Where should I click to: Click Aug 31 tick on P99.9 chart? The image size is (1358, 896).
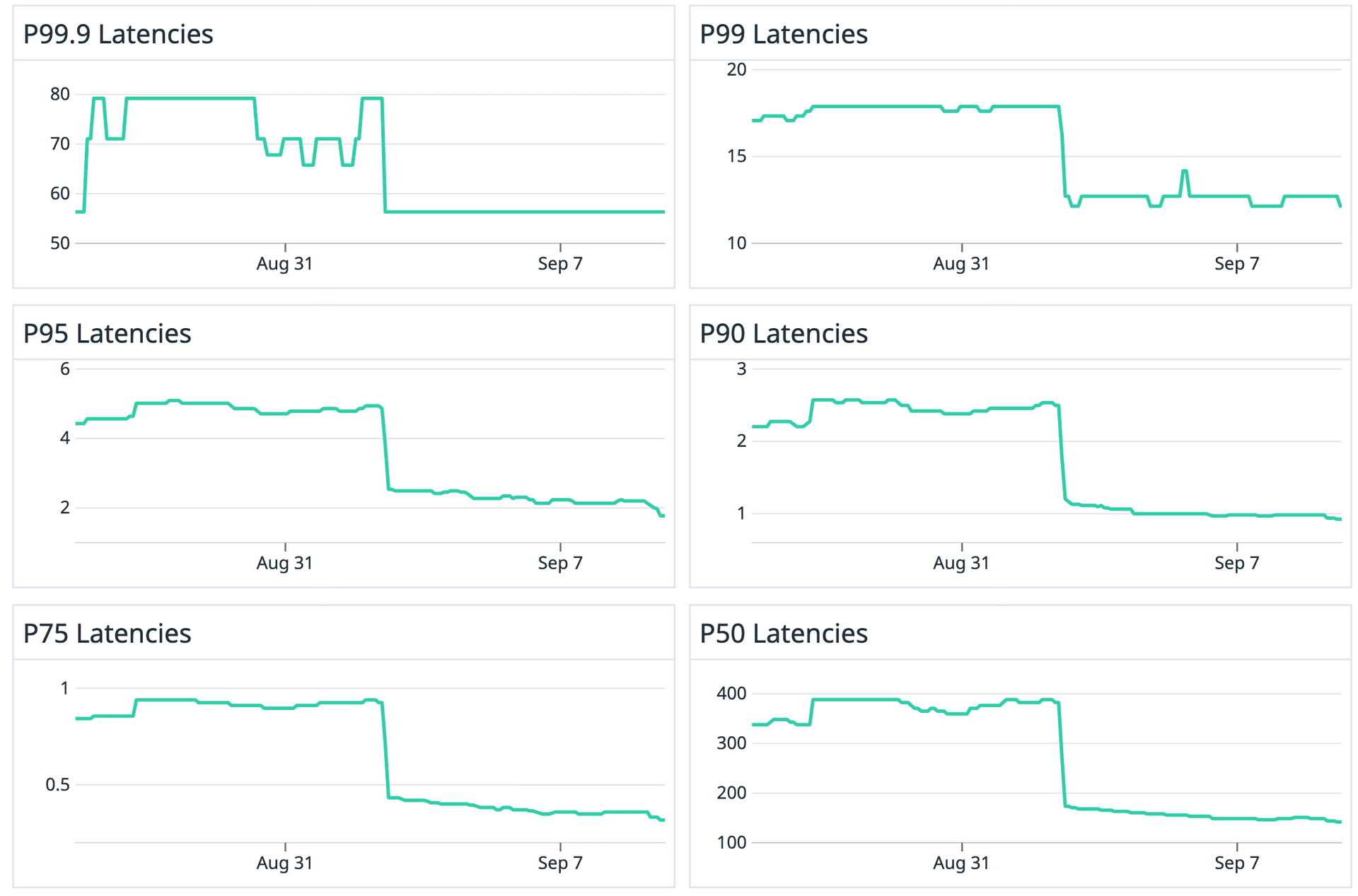pyautogui.click(x=284, y=264)
